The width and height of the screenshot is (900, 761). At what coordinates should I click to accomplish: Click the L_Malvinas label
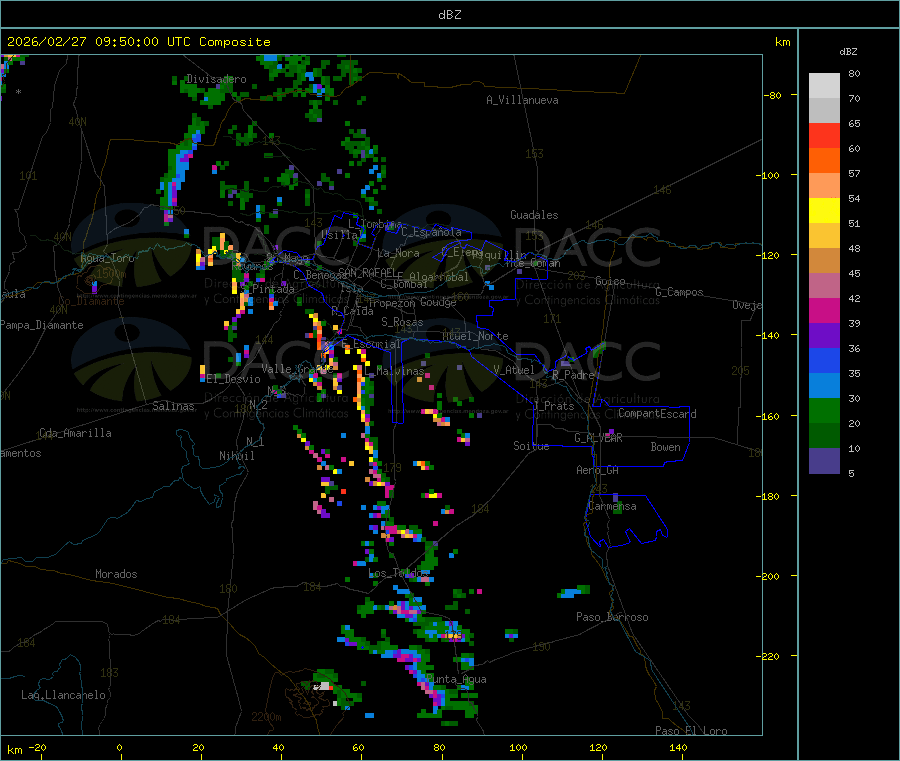click(394, 371)
